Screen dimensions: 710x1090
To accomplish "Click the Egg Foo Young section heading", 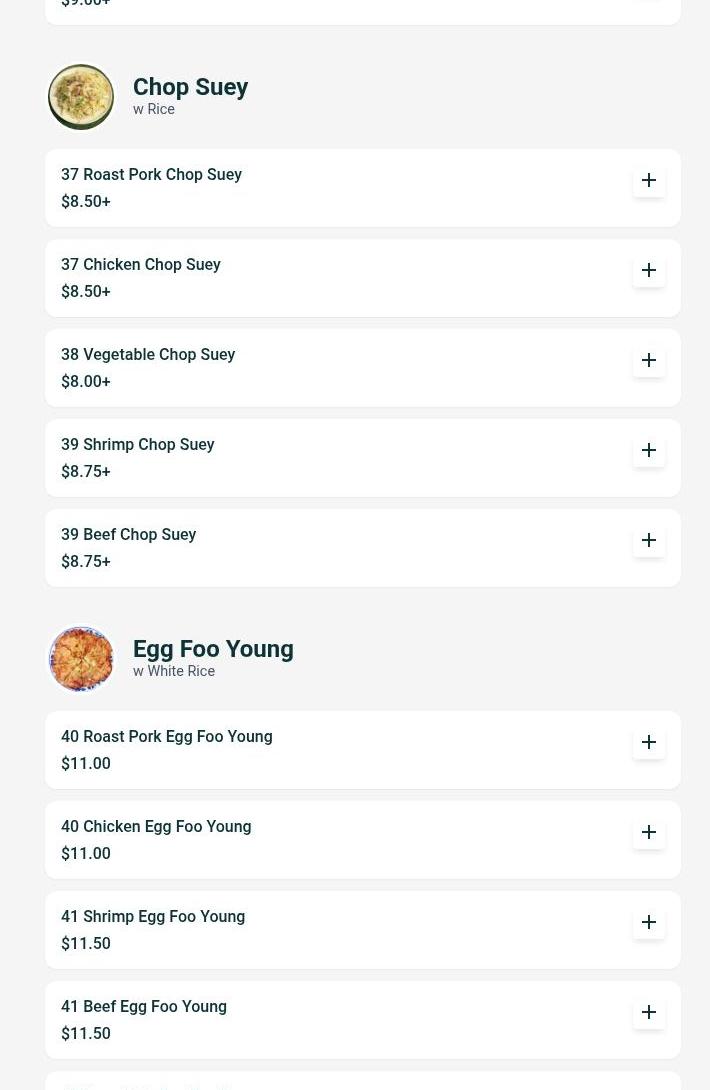I will (x=213, y=649).
